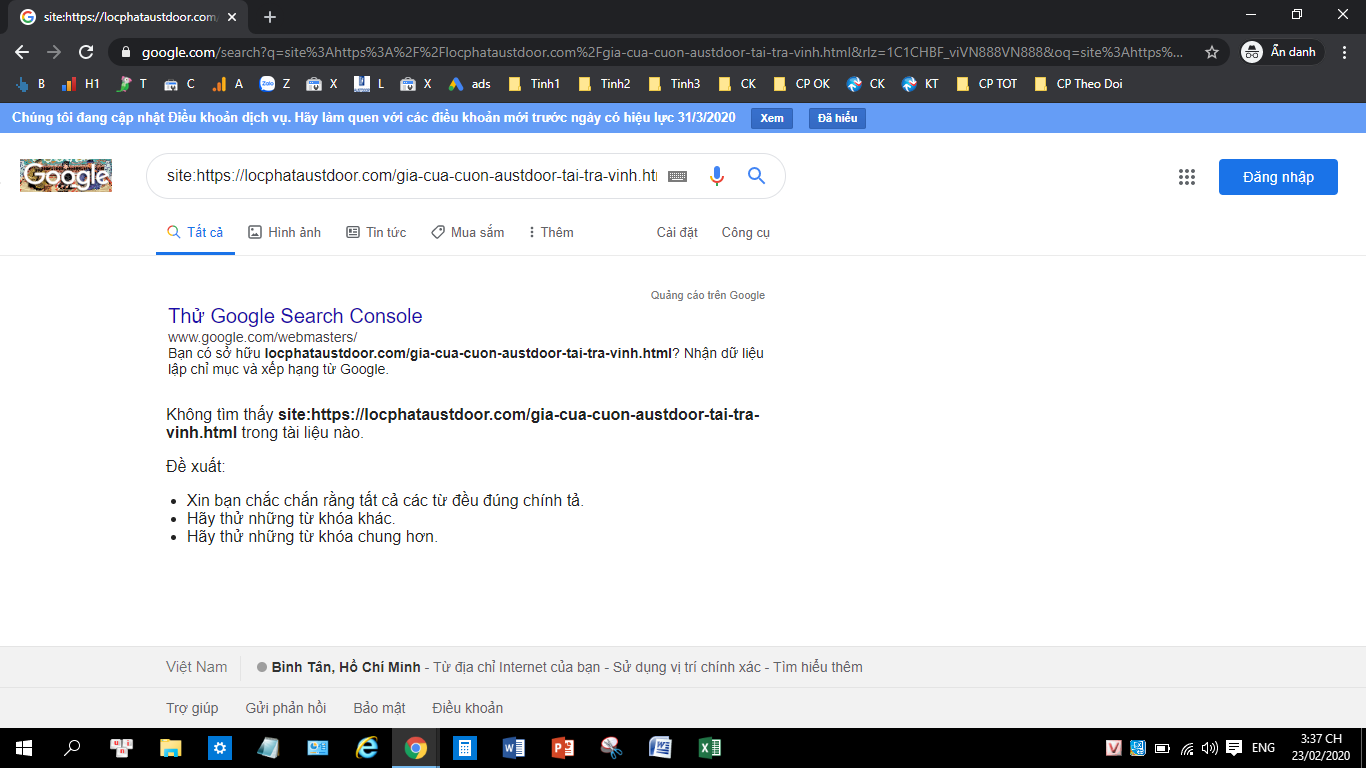Open the Bảo mật footer link
This screenshot has height=768, width=1366.
click(379, 708)
